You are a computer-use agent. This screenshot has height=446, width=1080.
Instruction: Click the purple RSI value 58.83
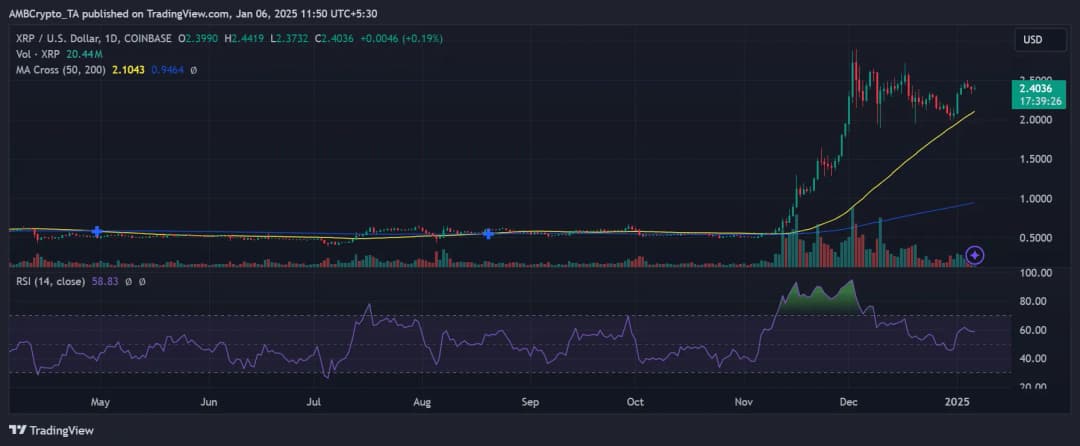pos(106,283)
